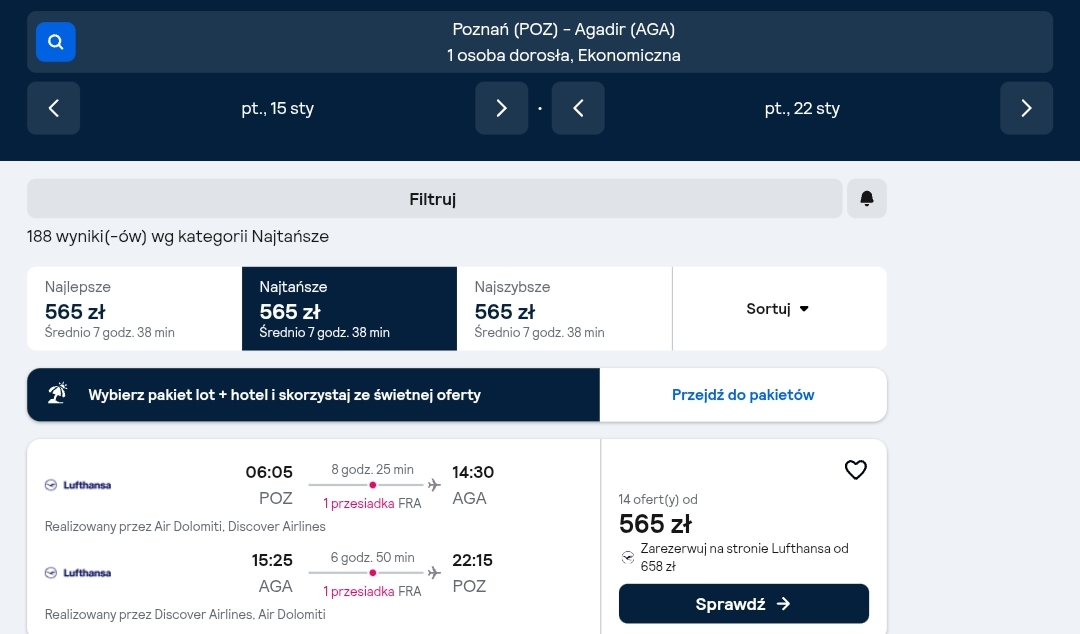Screen dimensions: 1080x634
Task: Expand the Sortuj dropdown
Action: [x=779, y=309]
